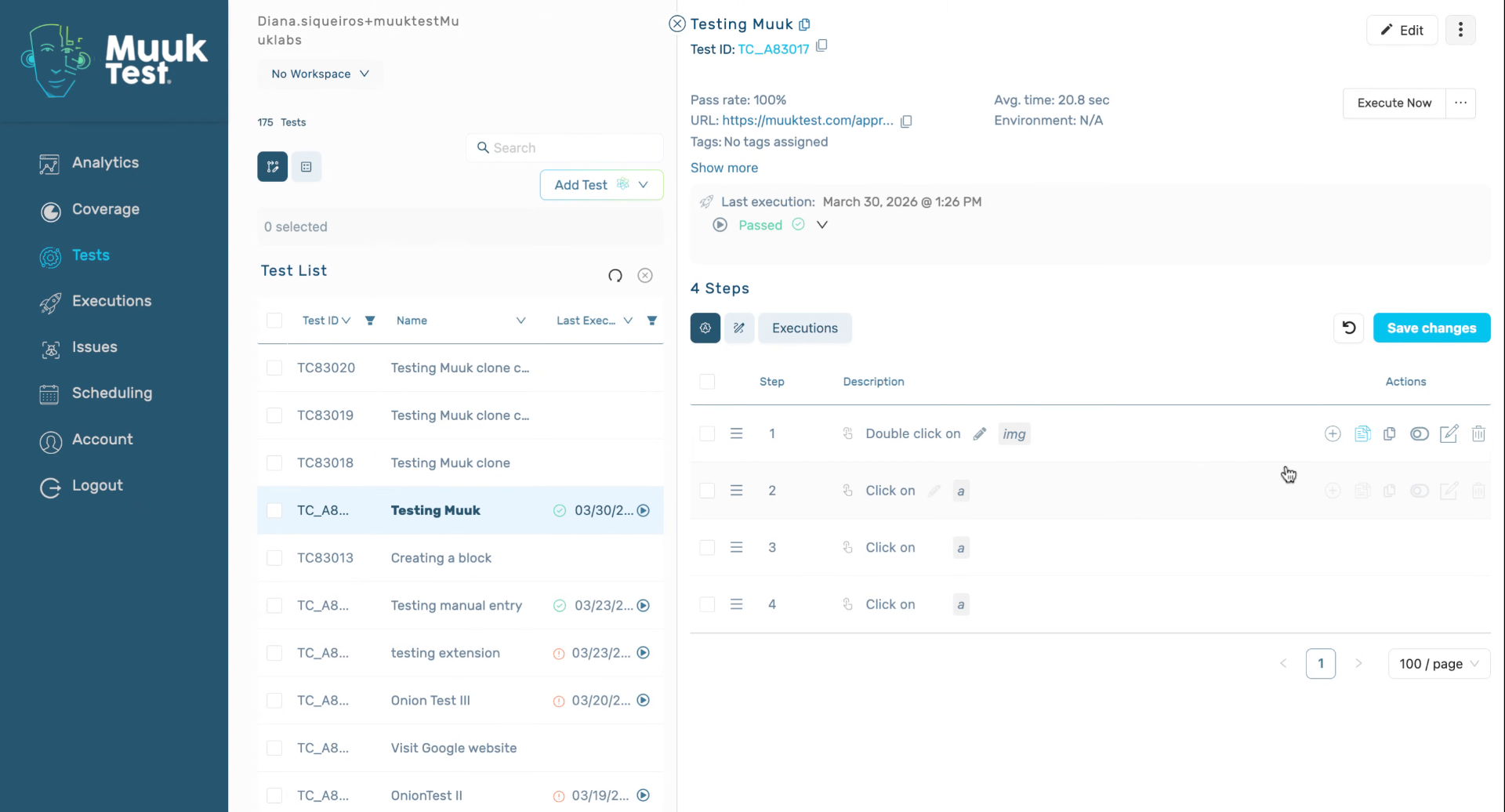Run the Testing manual entry test from its row
This screenshot has height=812, width=1505.
644,606
